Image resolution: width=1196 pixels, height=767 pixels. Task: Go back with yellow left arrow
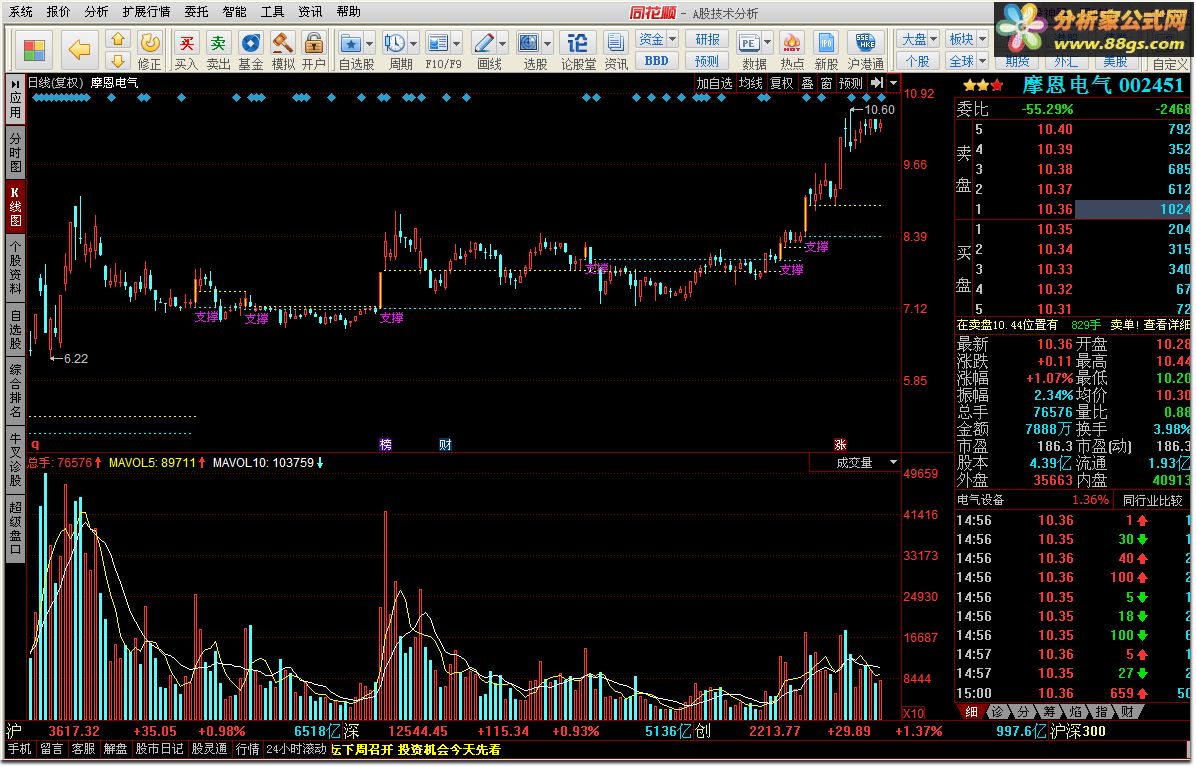pyautogui.click(x=79, y=50)
